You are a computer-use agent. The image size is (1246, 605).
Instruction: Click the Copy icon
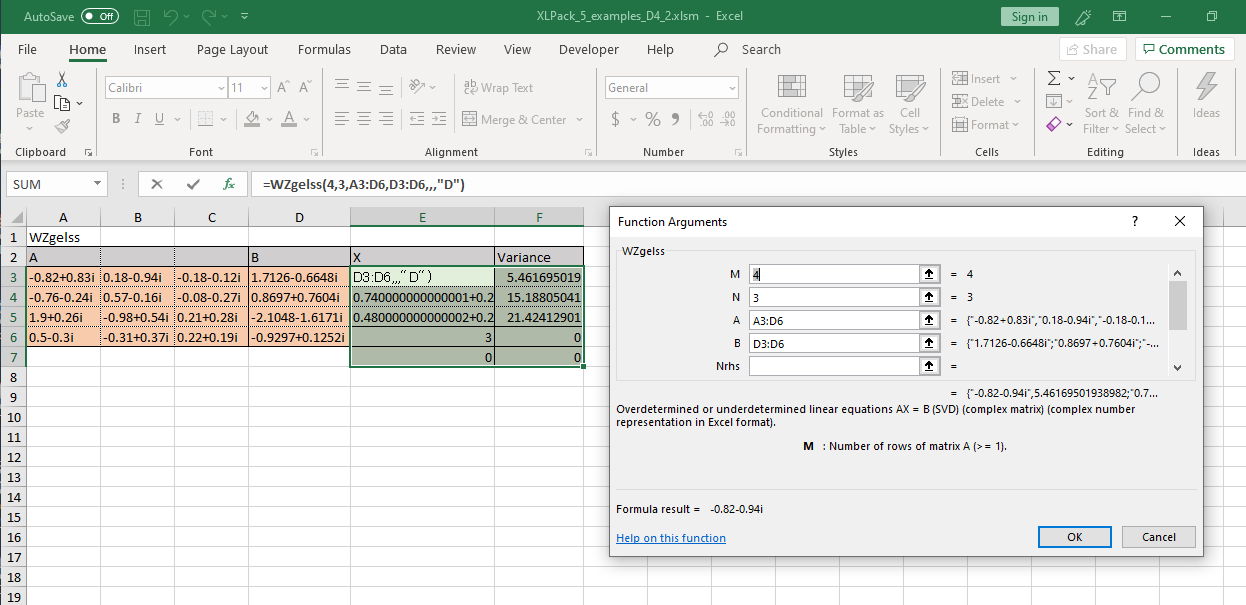click(x=62, y=103)
